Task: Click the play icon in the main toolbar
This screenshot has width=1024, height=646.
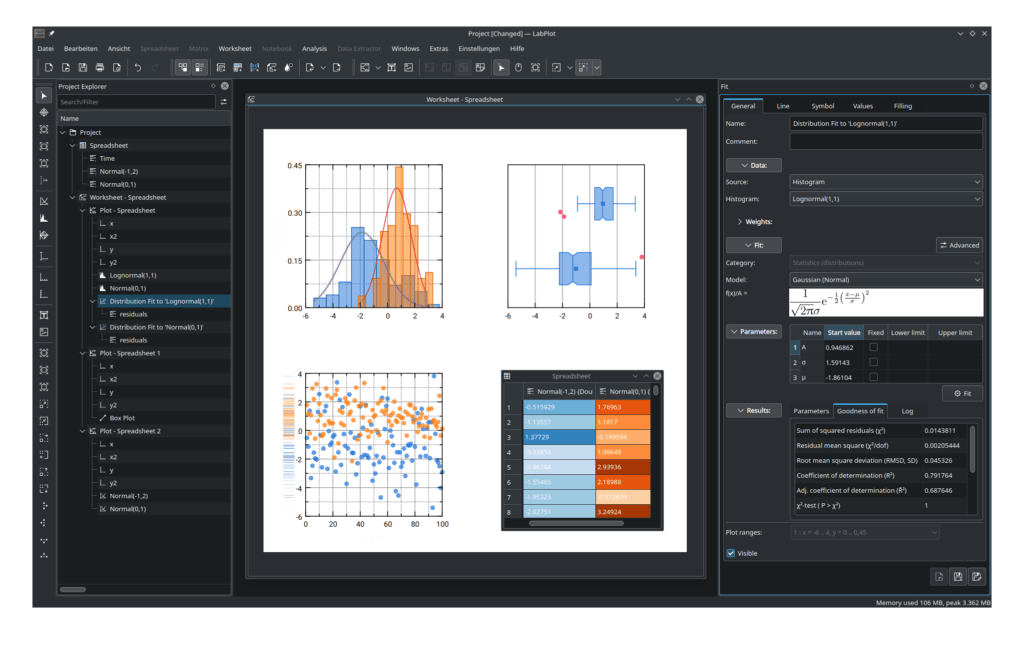Action: tap(501, 68)
